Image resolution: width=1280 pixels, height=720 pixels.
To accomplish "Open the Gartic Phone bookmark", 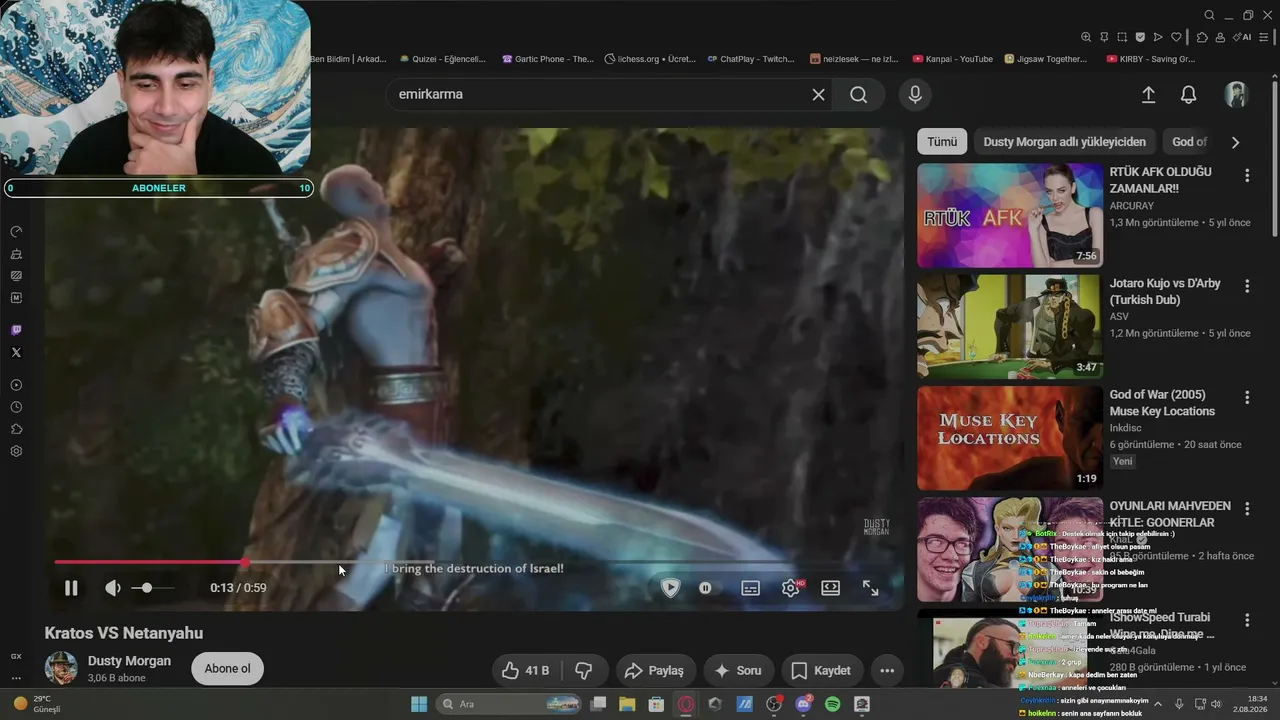I will (548, 59).
